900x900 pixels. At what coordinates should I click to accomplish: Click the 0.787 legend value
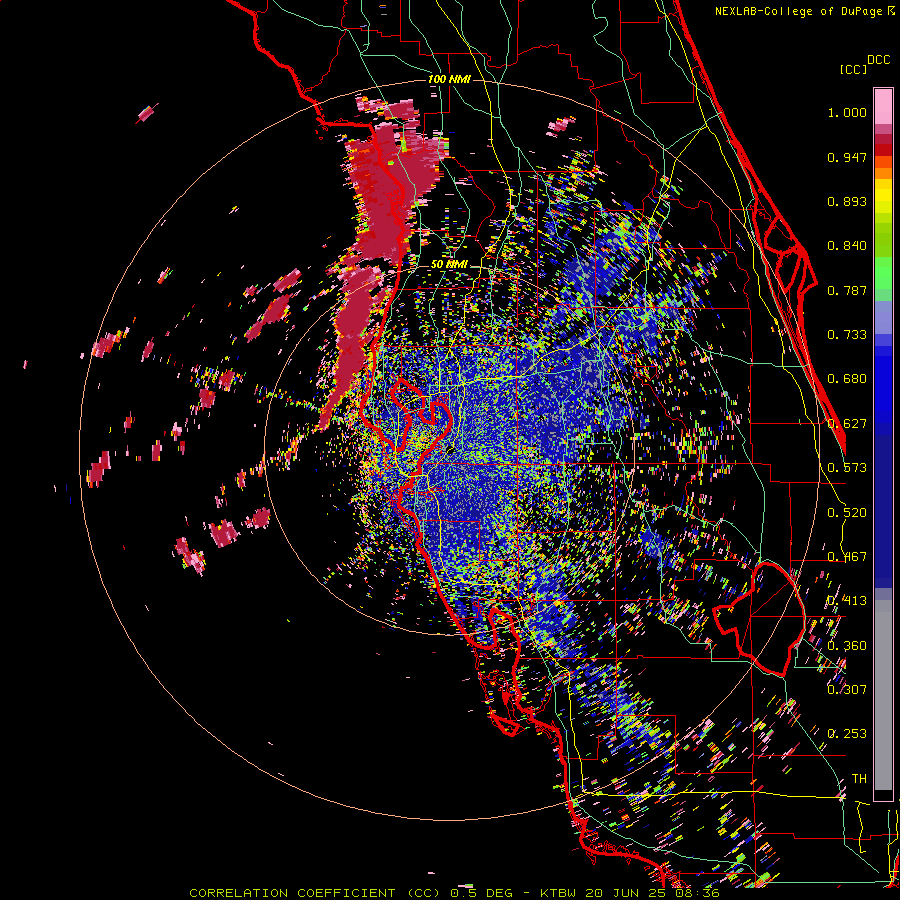tap(847, 290)
